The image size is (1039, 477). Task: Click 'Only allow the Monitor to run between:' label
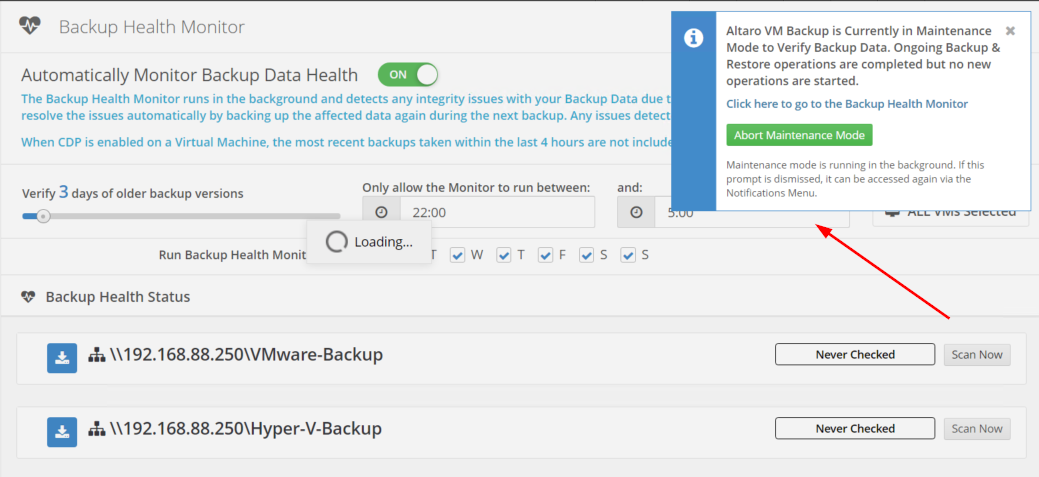pyautogui.click(x=476, y=187)
